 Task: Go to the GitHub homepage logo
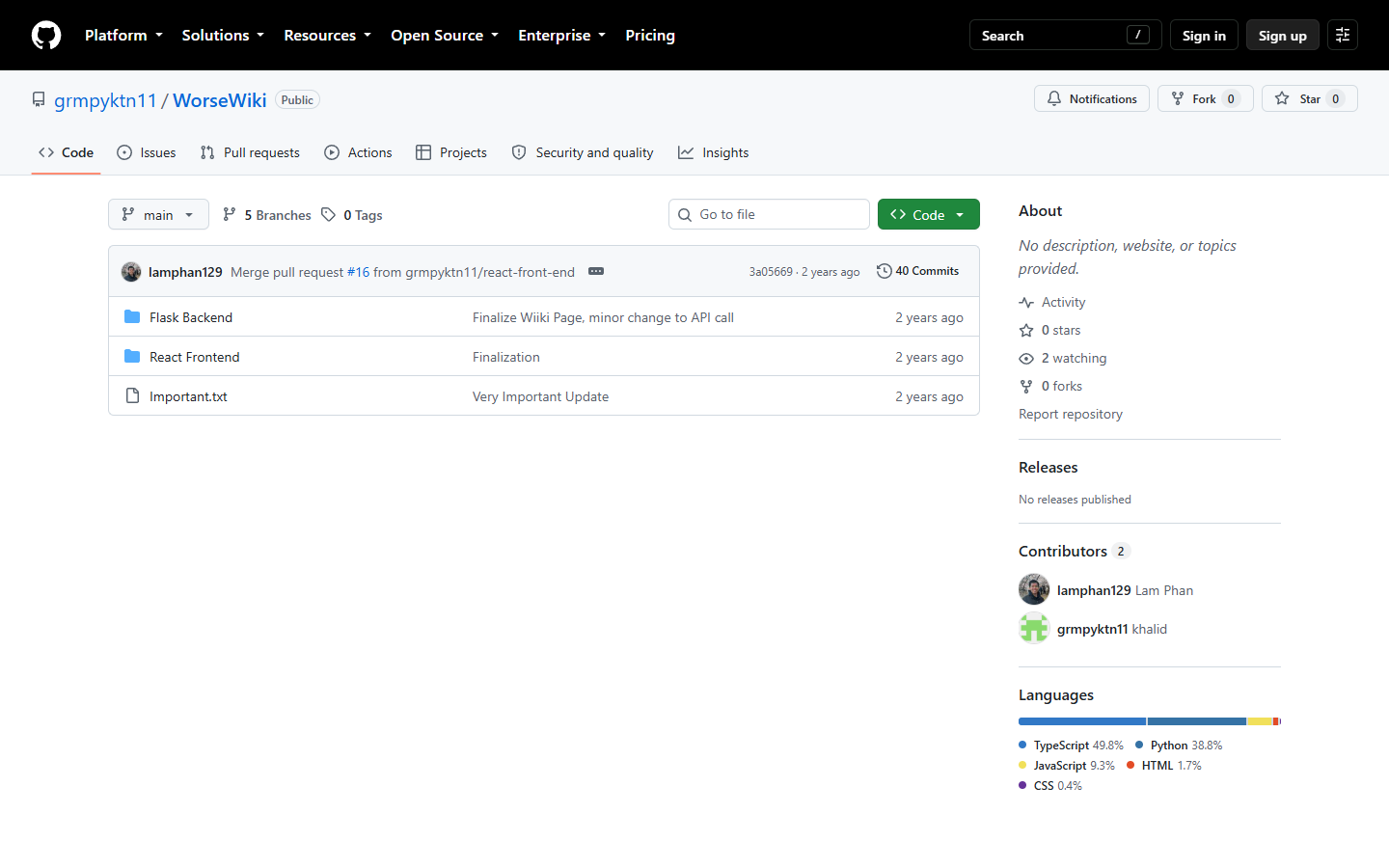46,36
